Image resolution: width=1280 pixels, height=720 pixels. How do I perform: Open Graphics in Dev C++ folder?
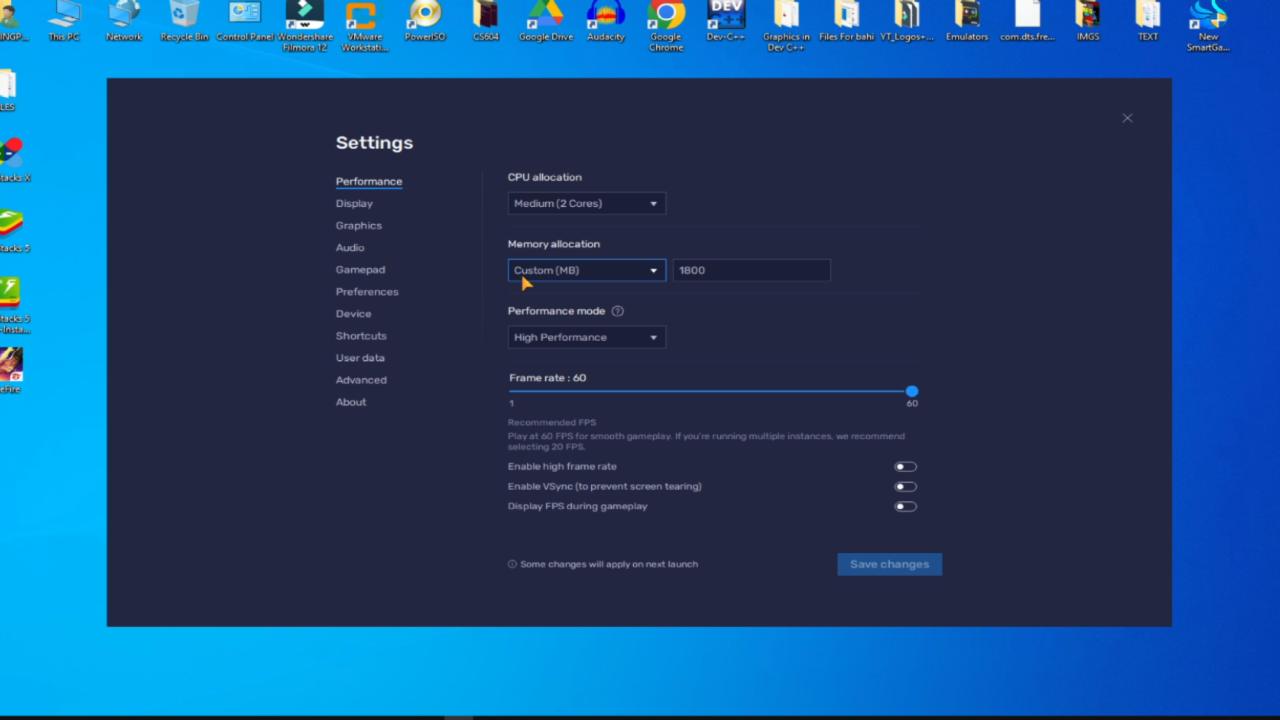tap(786, 25)
